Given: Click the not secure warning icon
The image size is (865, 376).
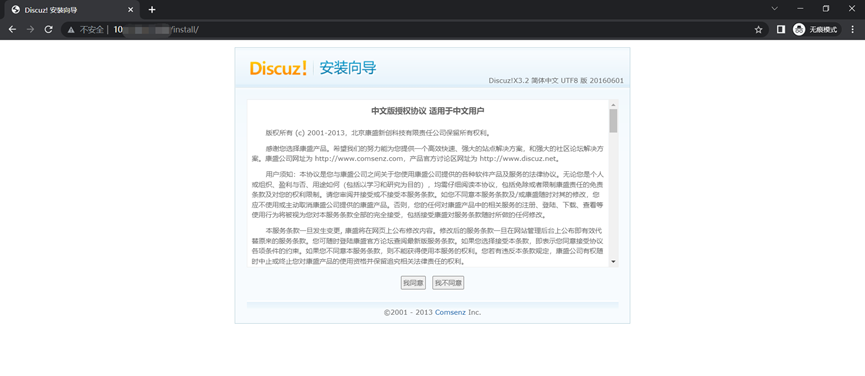Looking at the screenshot, I should tap(71, 30).
